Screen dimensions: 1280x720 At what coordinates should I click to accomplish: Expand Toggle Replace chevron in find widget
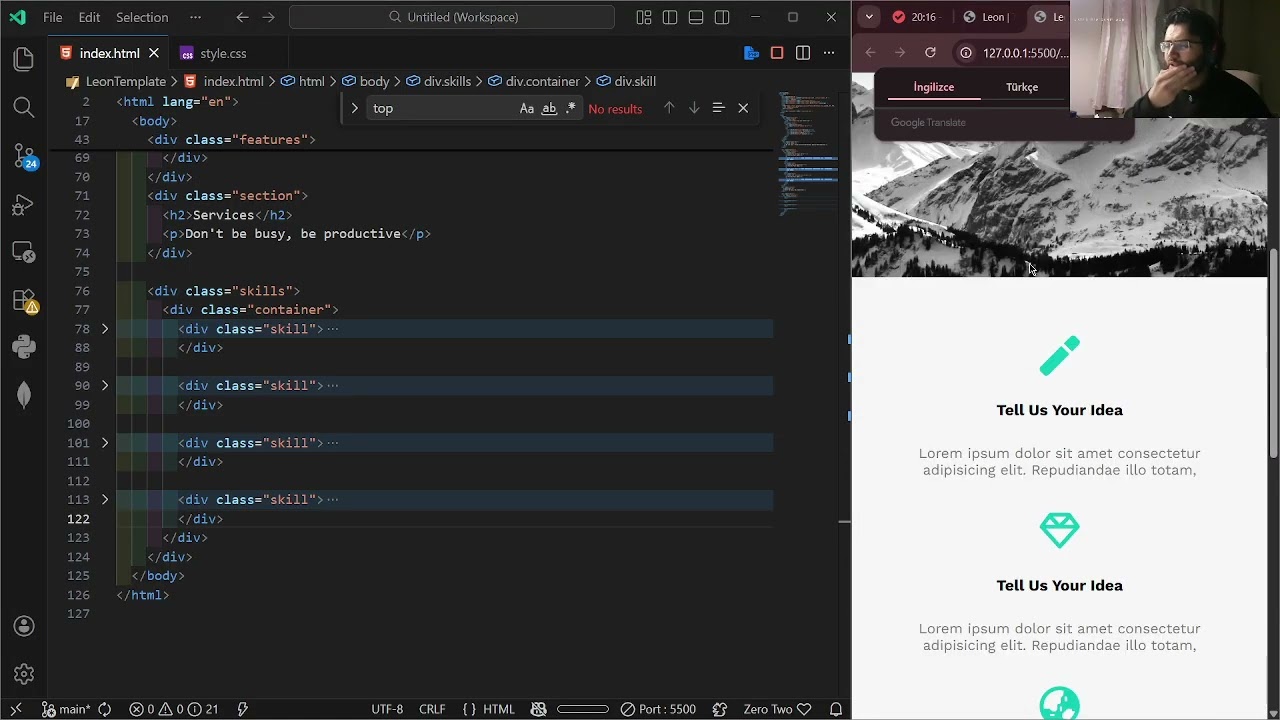[354, 108]
